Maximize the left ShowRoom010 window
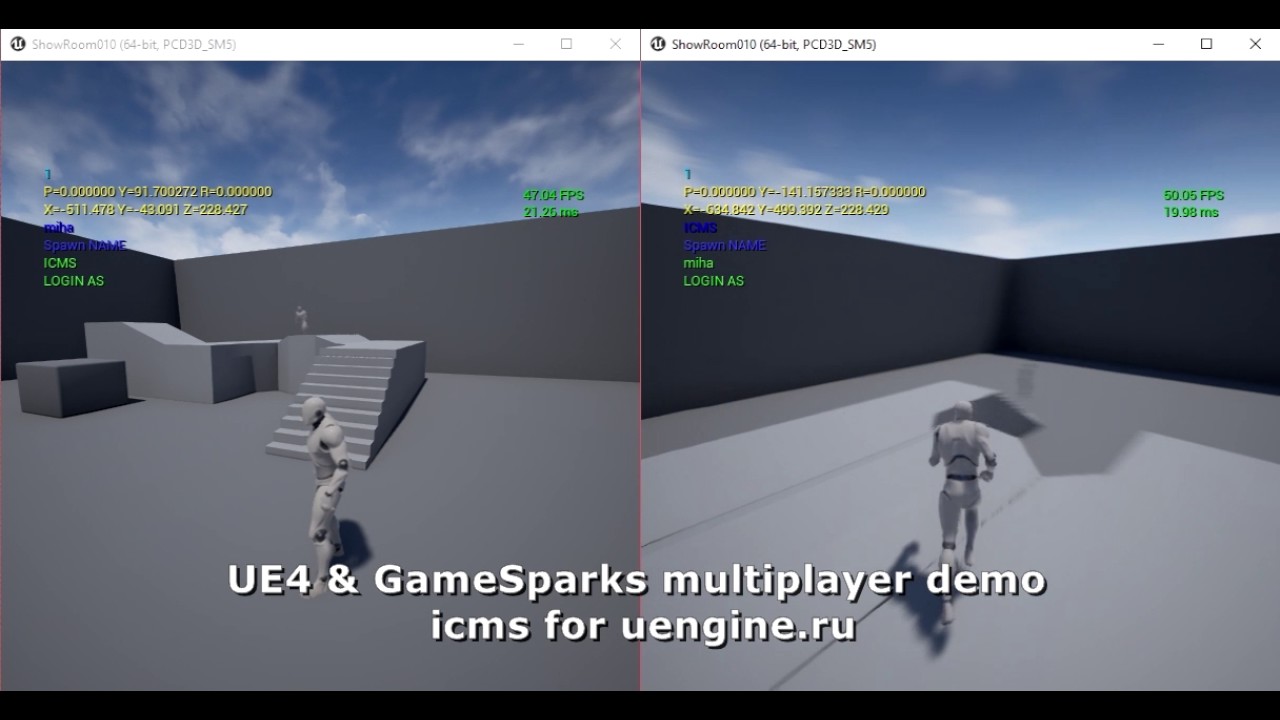This screenshot has width=1280, height=720. coord(567,44)
